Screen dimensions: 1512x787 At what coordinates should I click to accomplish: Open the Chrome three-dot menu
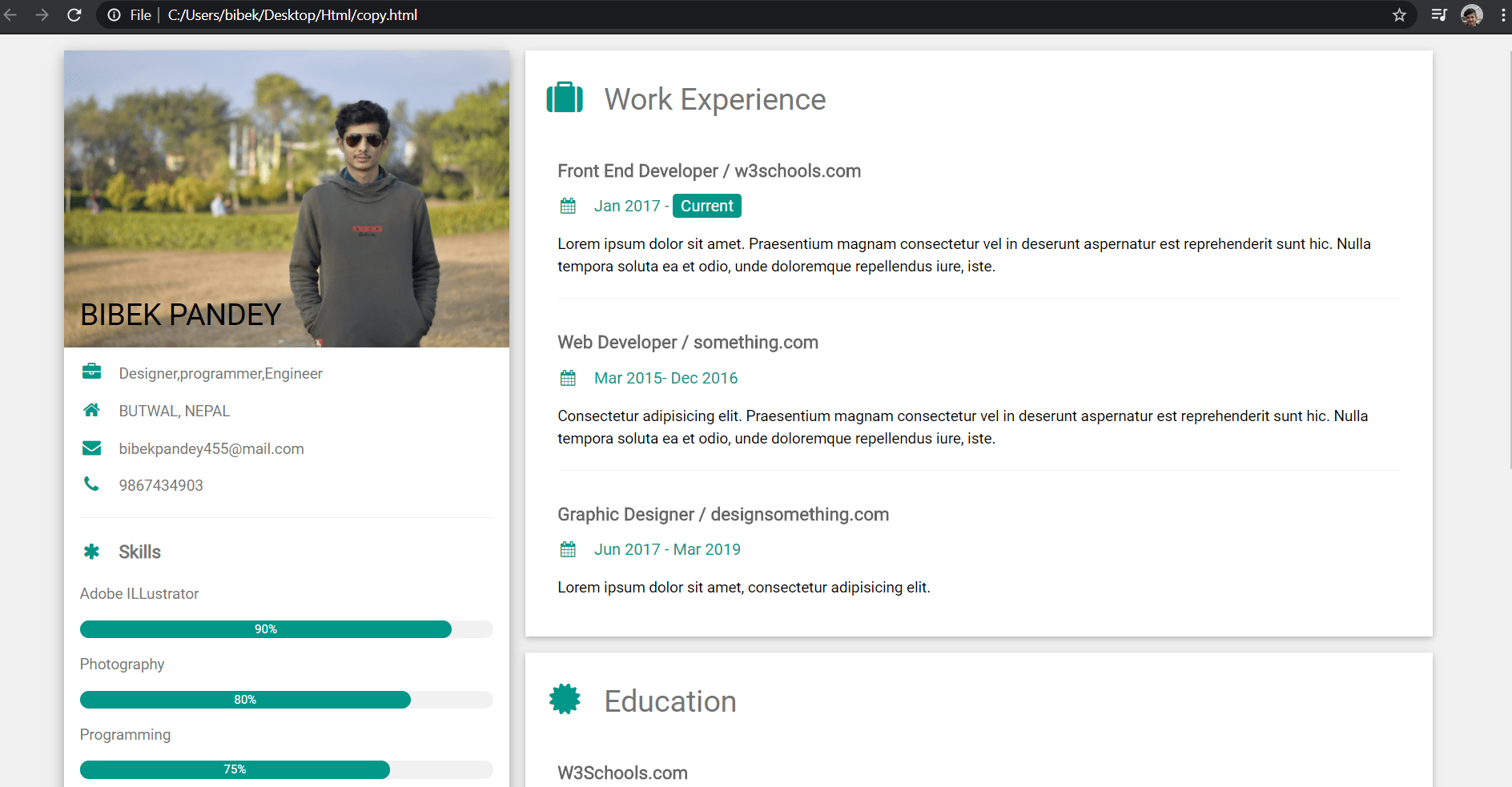(x=1502, y=15)
